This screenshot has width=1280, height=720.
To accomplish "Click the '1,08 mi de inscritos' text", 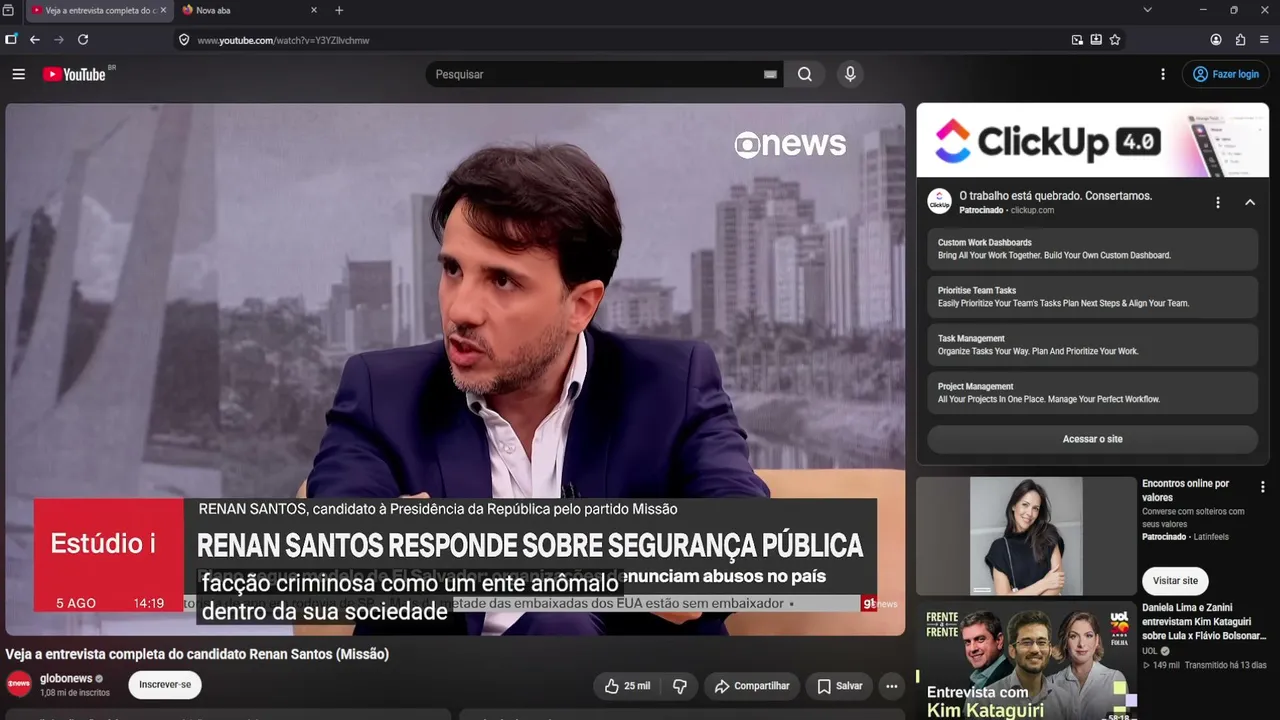I will pos(75,693).
